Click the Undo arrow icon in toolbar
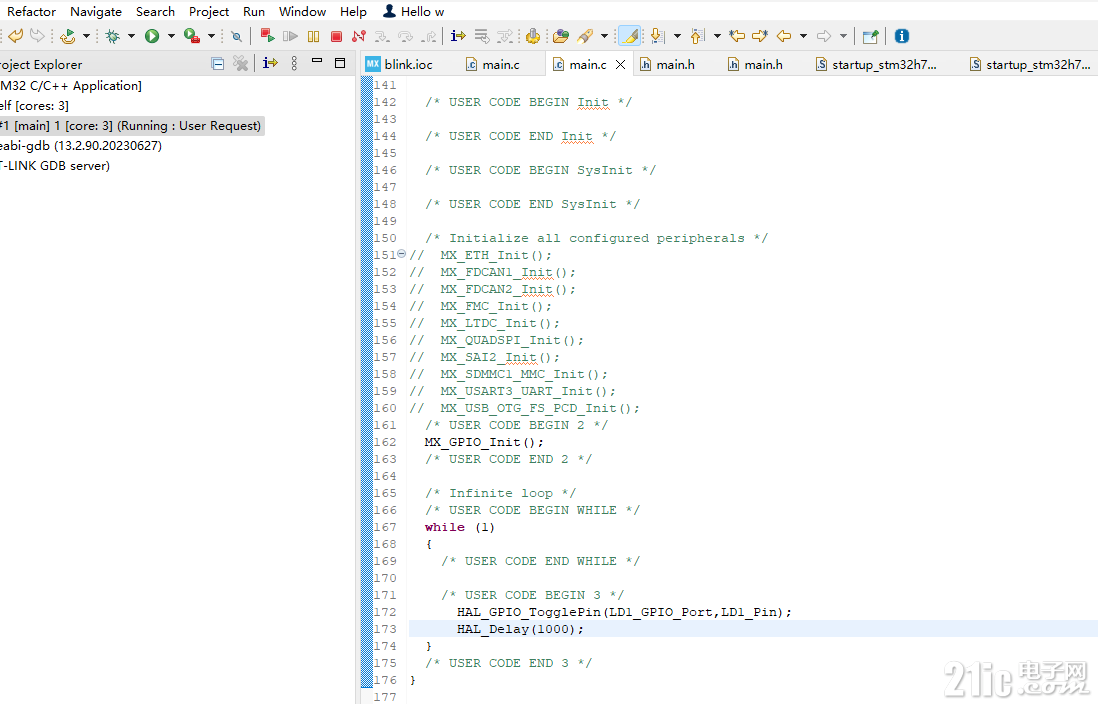1098x704 pixels. 15,36
